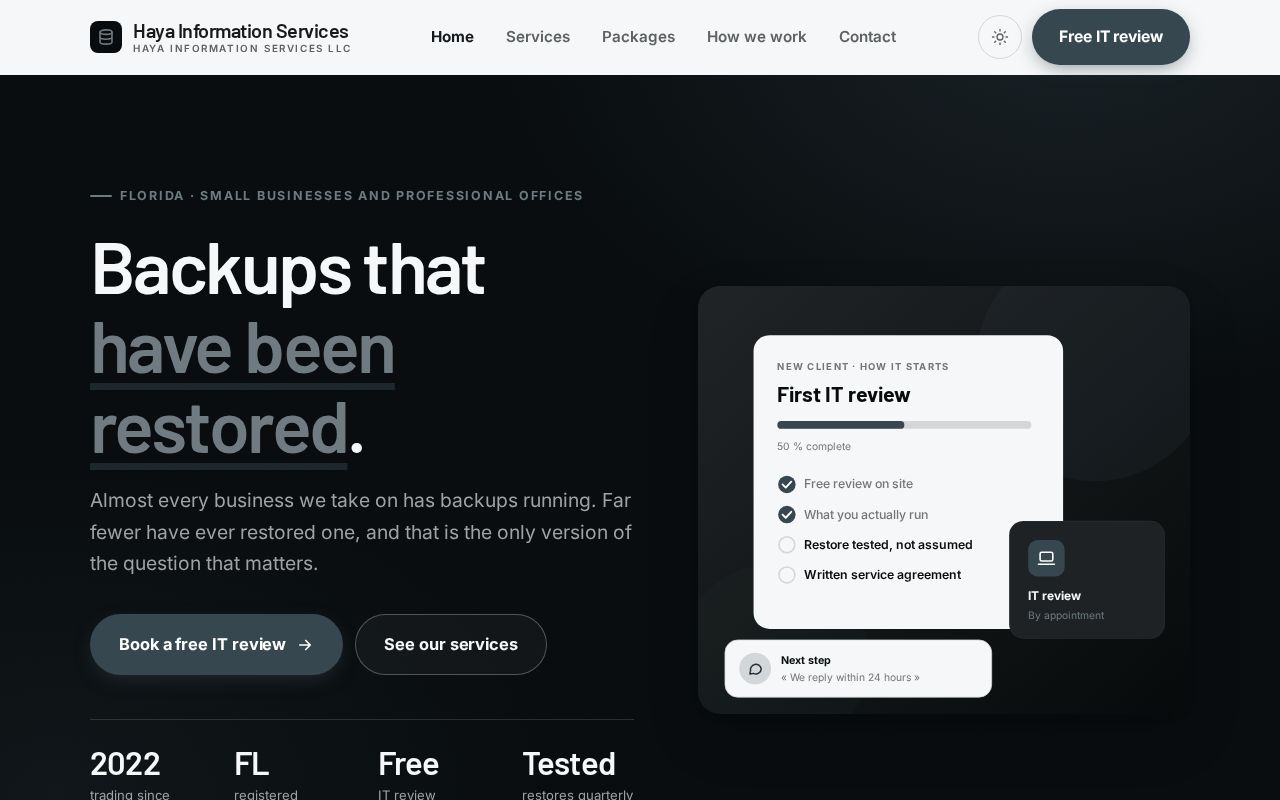Open the How we work nav item
This screenshot has width=1280, height=800.
tap(757, 37)
